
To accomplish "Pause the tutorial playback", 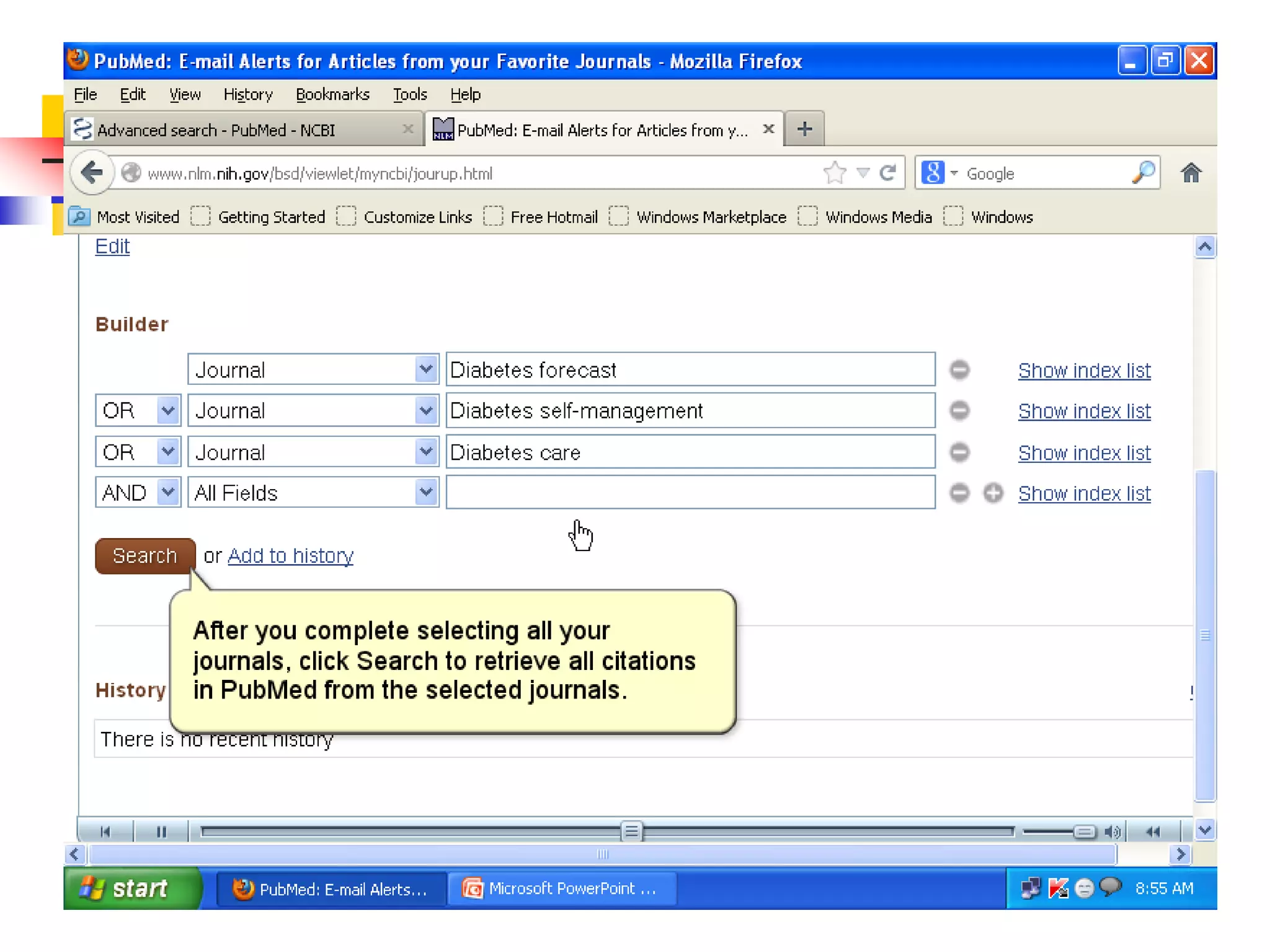I will coord(161,832).
